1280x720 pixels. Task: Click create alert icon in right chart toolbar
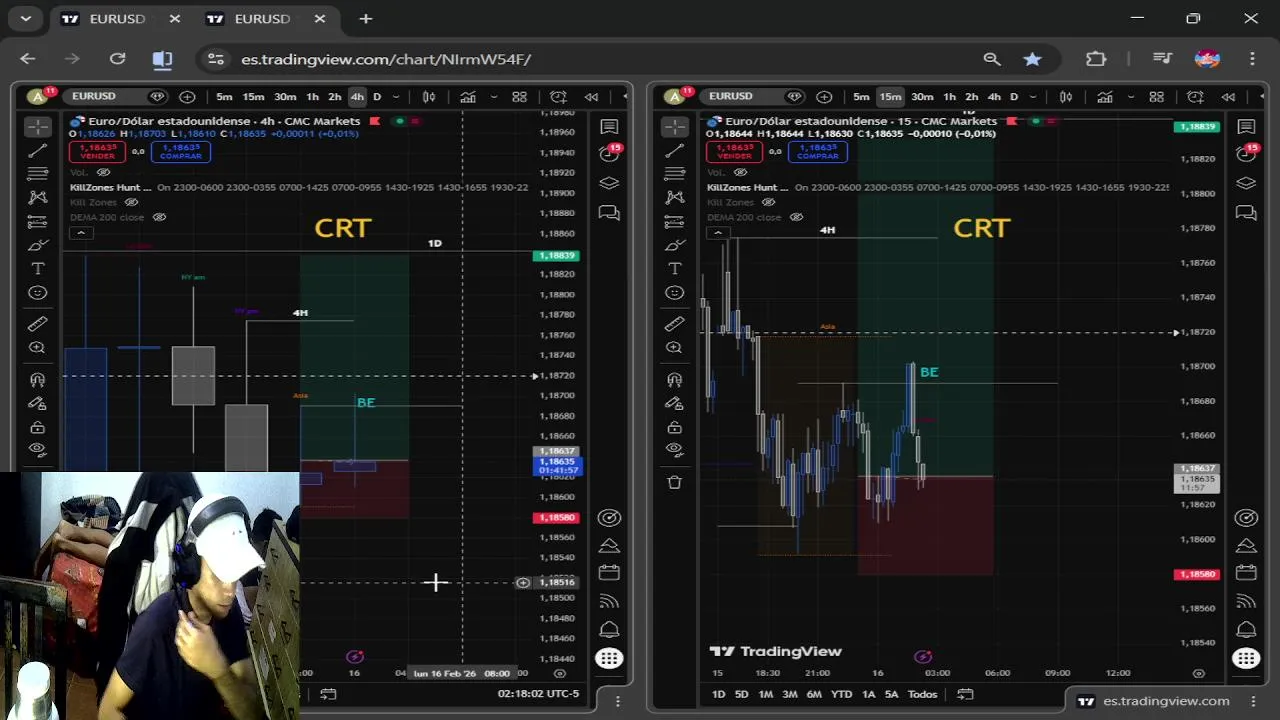pyautogui.click(x=1195, y=97)
